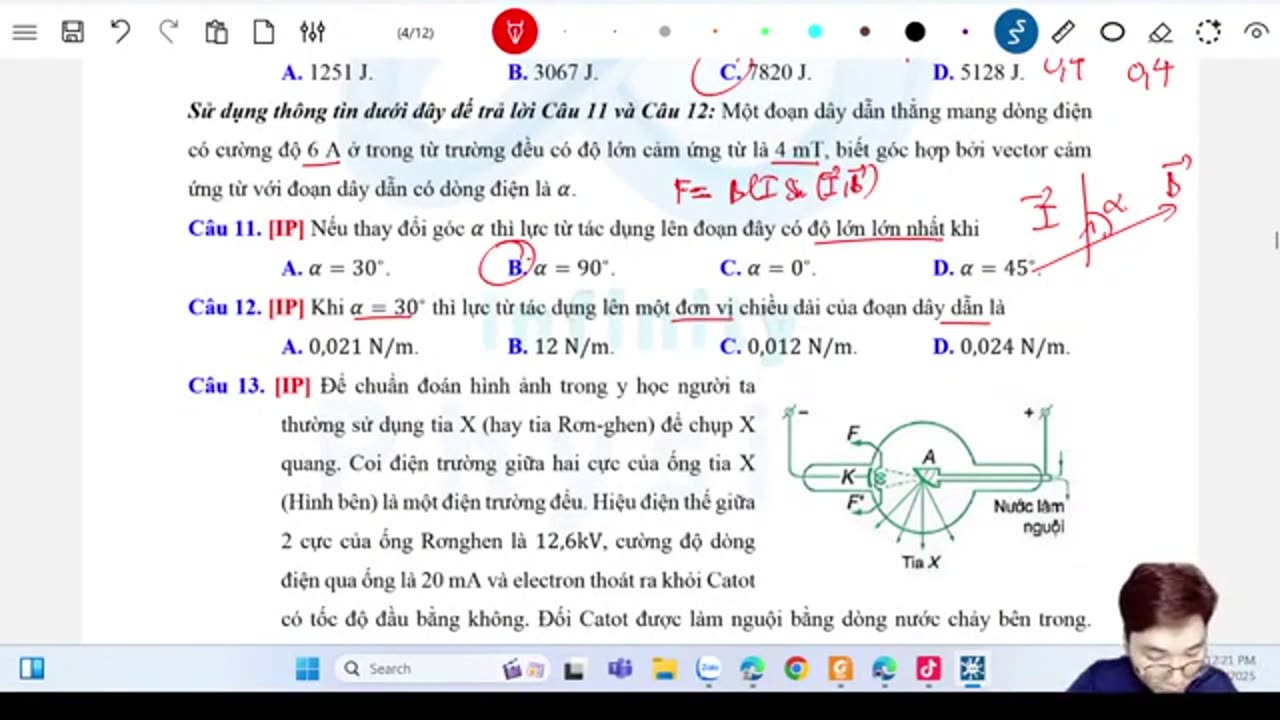The image size is (1280, 720).
Task: Select the green pen color dot
Action: pyautogui.click(x=765, y=32)
